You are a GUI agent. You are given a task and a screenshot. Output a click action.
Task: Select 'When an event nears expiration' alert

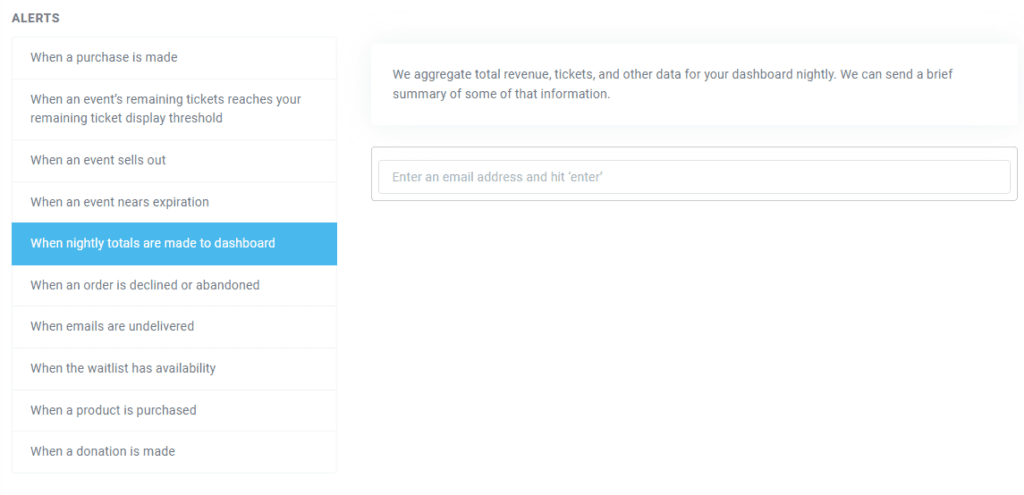pos(120,202)
